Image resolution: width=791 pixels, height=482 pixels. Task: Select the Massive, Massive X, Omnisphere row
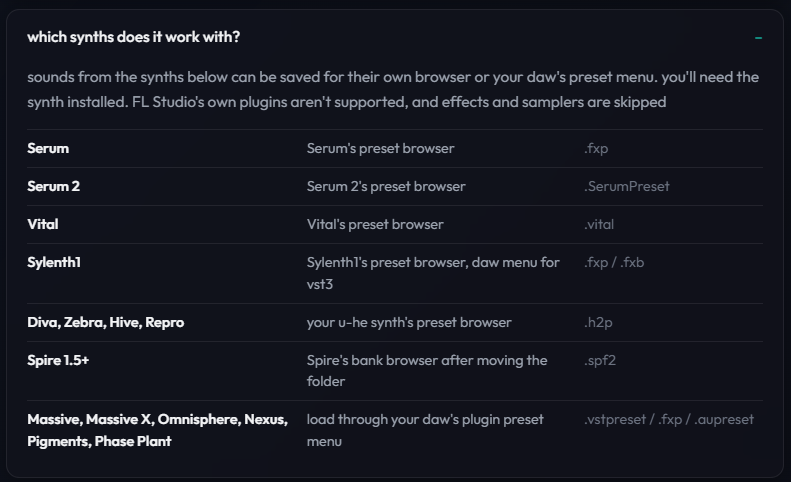point(395,430)
